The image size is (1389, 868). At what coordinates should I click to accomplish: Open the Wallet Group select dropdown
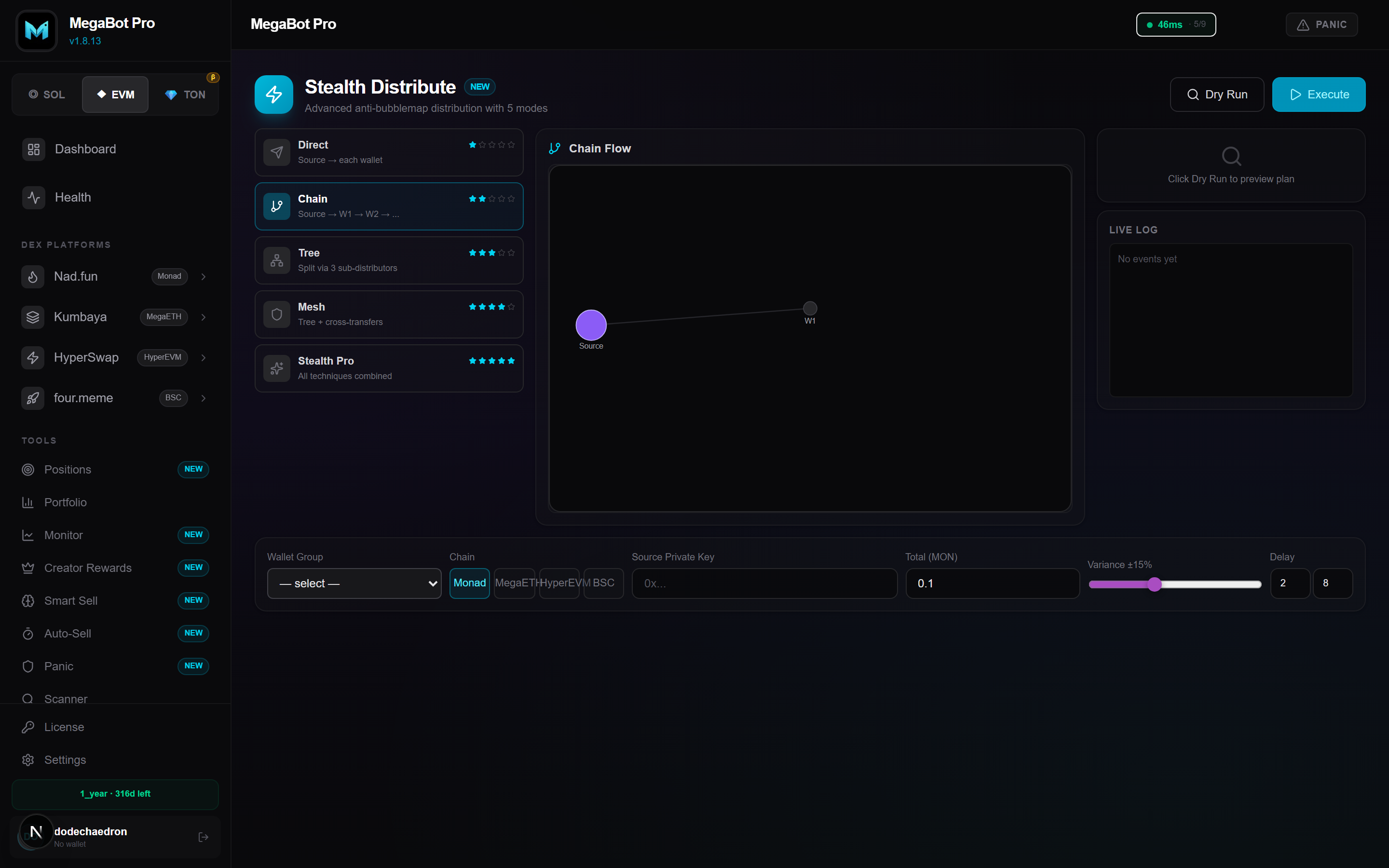tap(354, 583)
